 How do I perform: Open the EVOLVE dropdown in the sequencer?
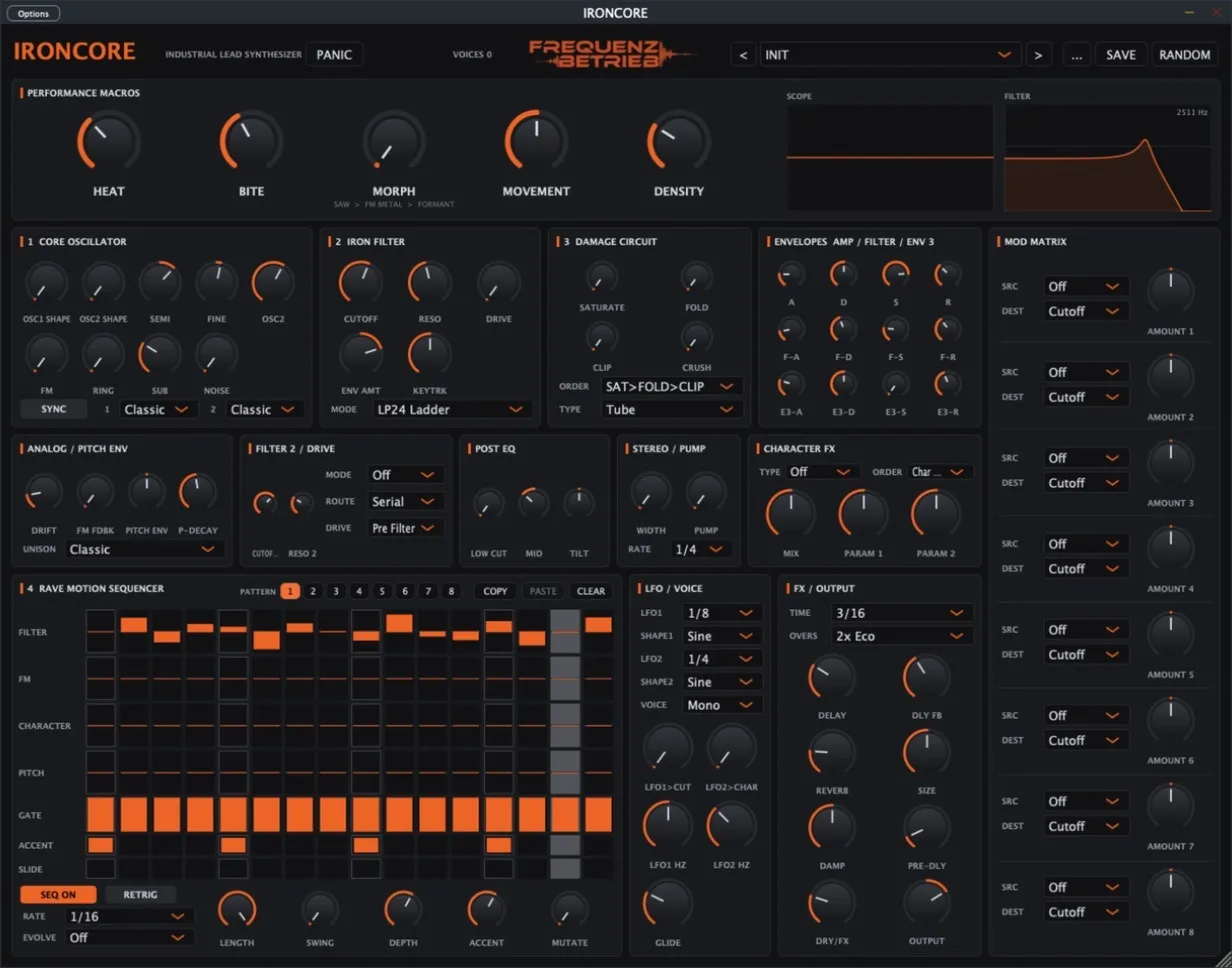click(129, 937)
